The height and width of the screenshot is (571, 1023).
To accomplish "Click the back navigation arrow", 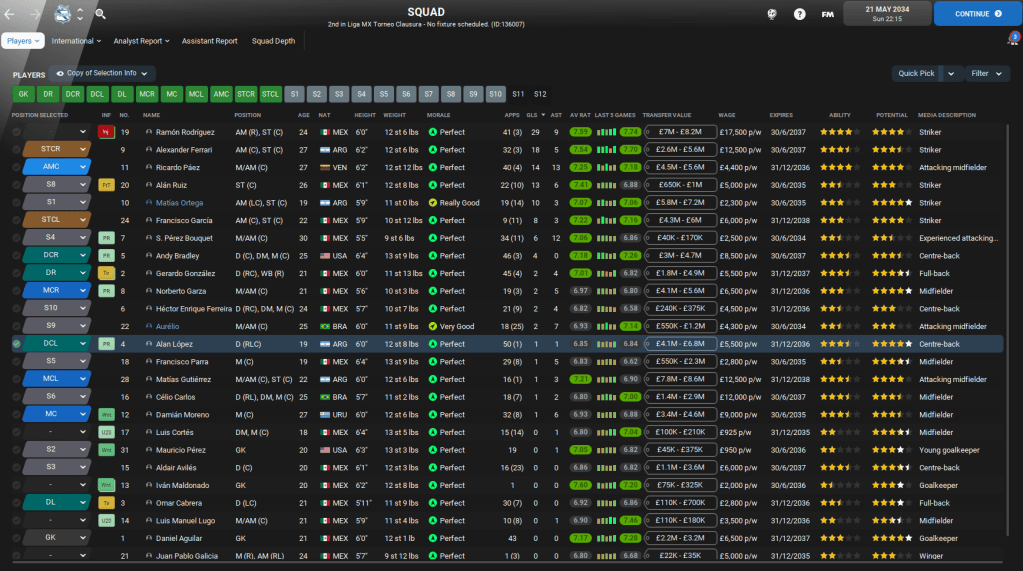I will [10, 14].
